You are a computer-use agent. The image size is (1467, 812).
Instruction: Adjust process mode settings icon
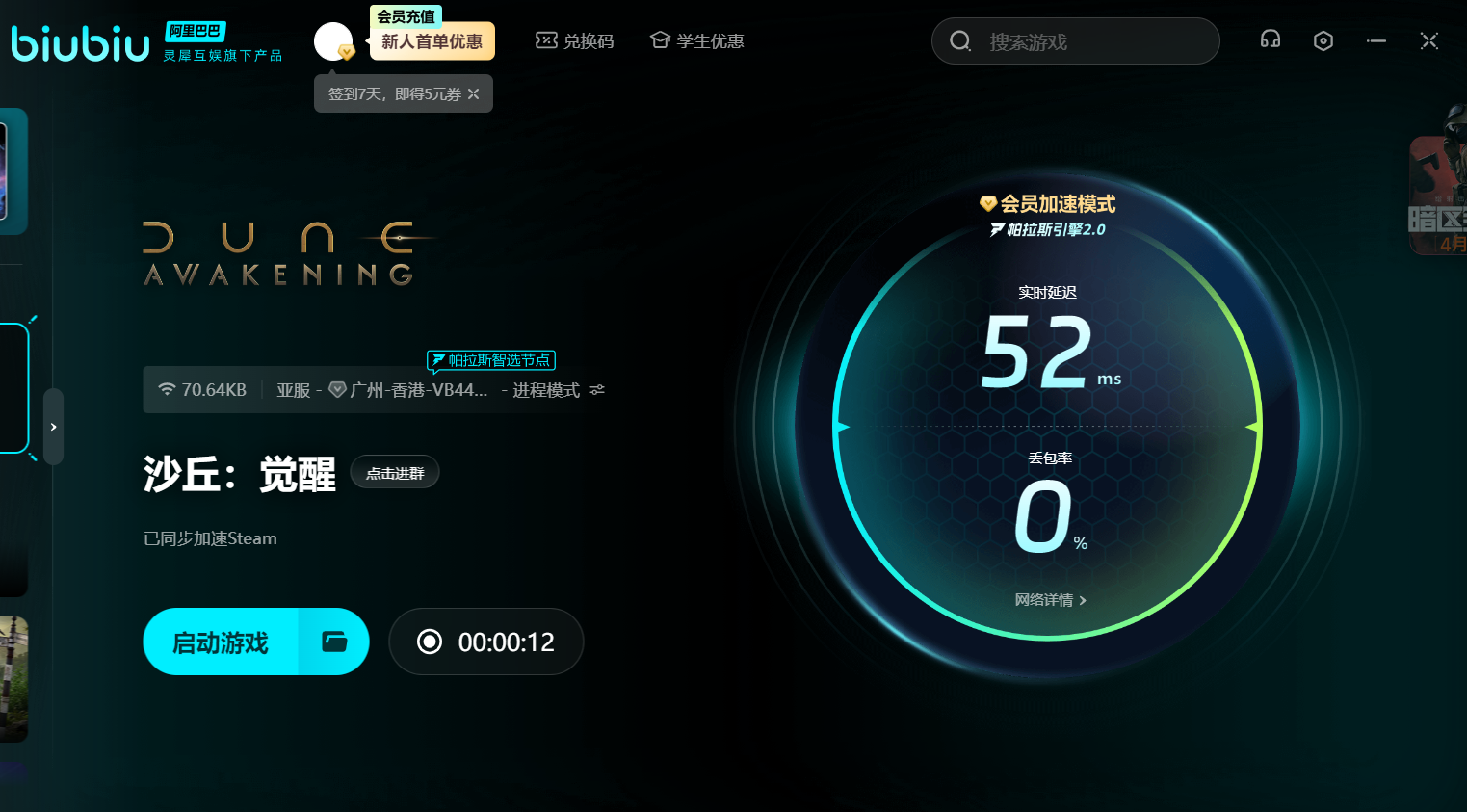(597, 390)
